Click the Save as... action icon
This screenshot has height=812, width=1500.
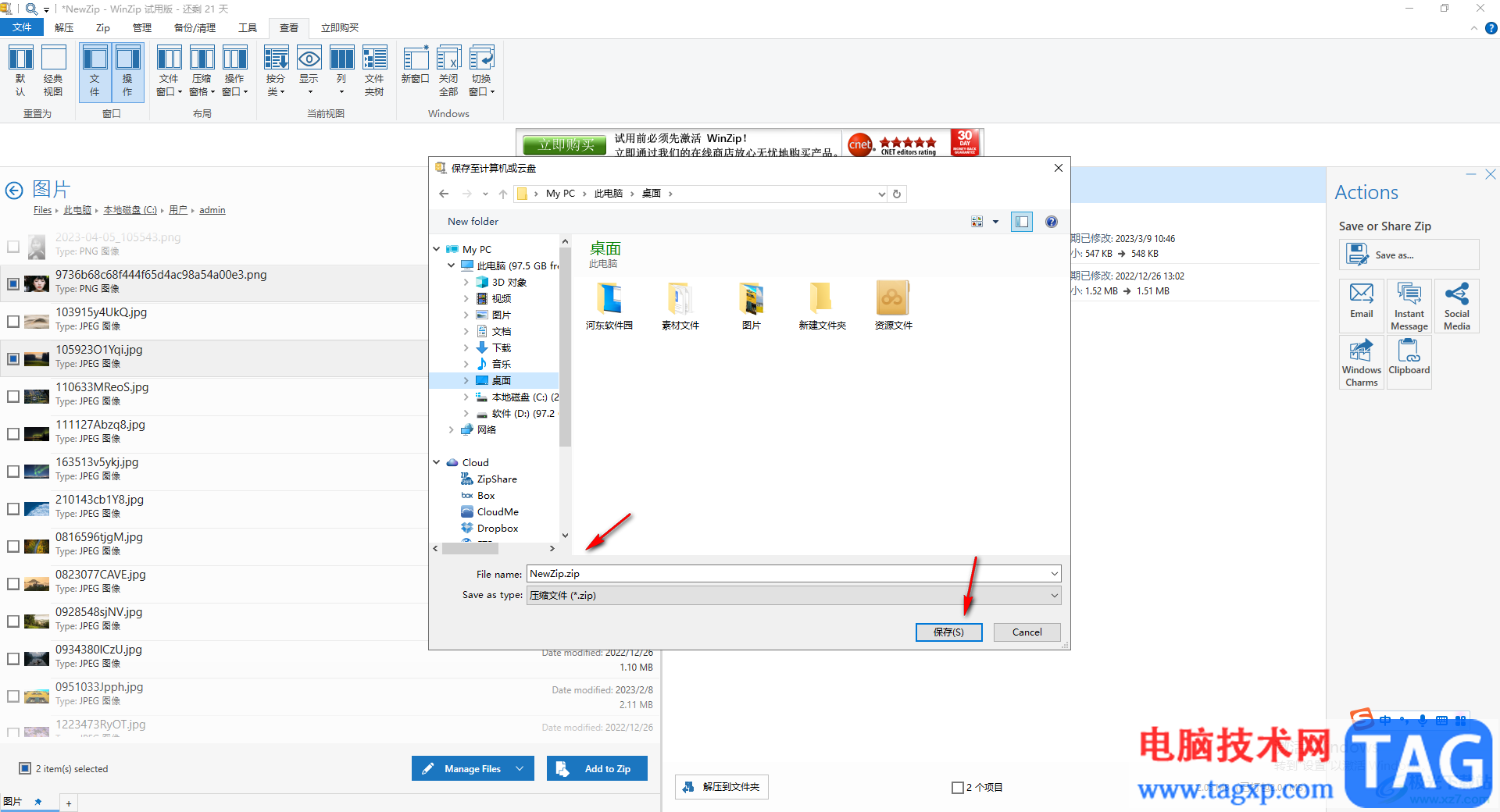tap(1409, 255)
